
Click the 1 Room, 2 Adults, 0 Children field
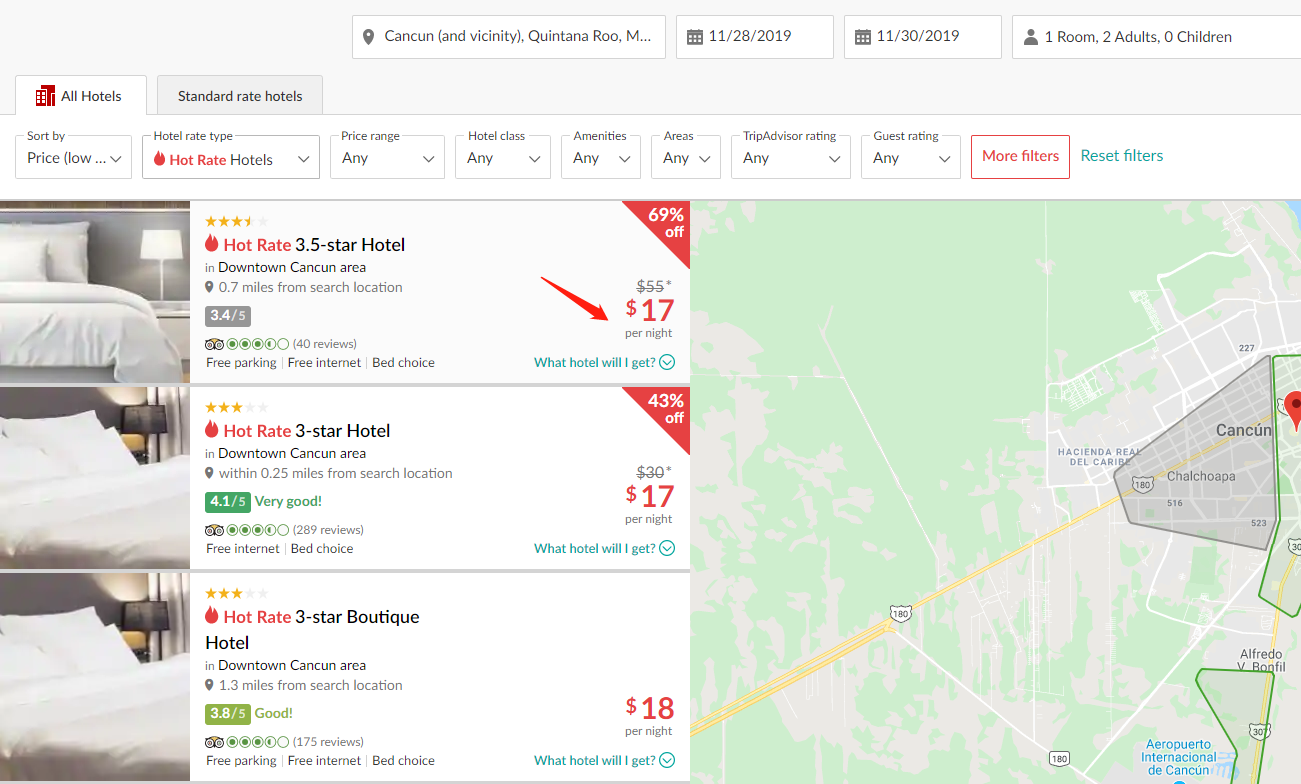click(1156, 37)
